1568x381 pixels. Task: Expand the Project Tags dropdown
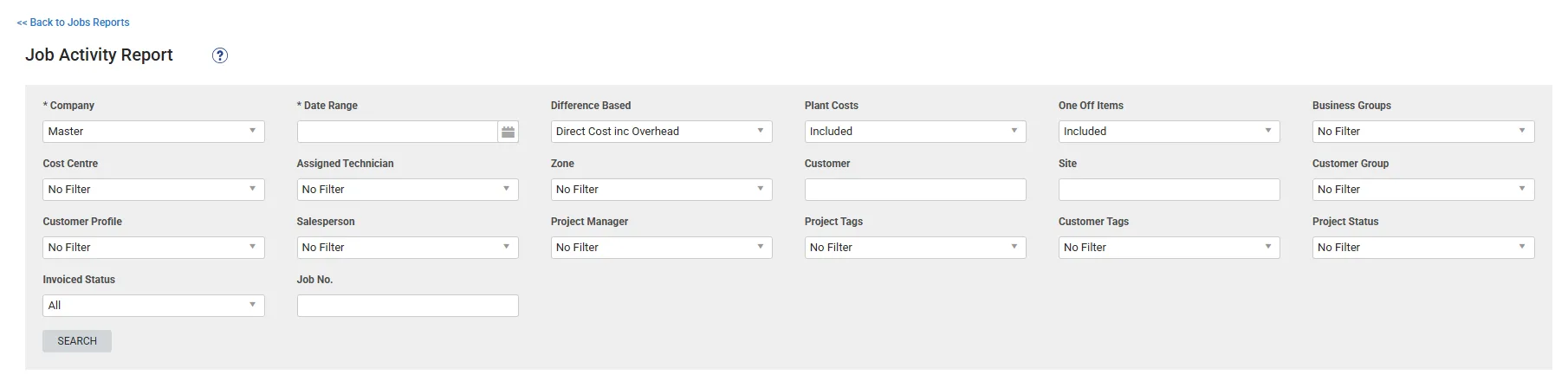pos(915,248)
